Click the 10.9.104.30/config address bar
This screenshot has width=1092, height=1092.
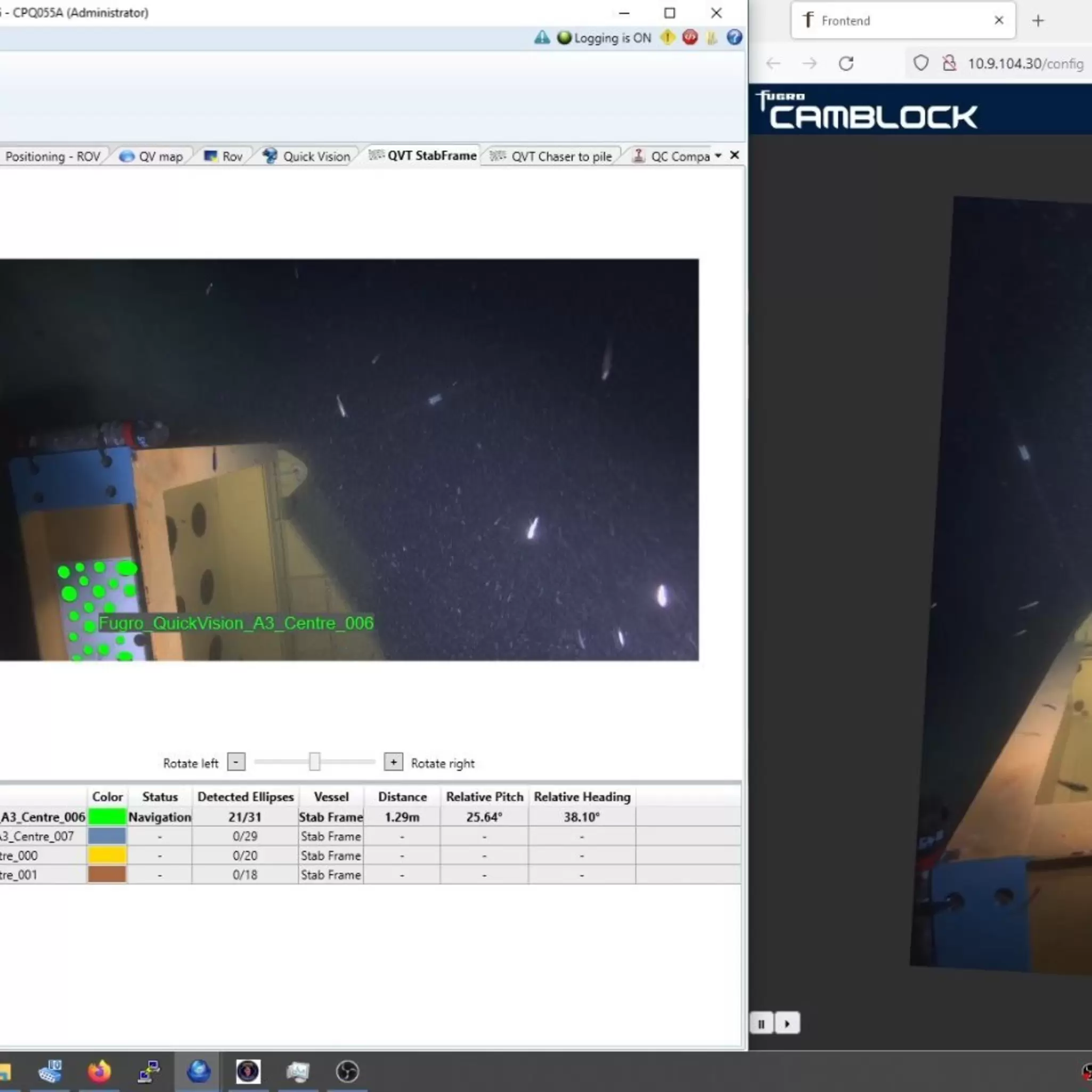(1025, 63)
